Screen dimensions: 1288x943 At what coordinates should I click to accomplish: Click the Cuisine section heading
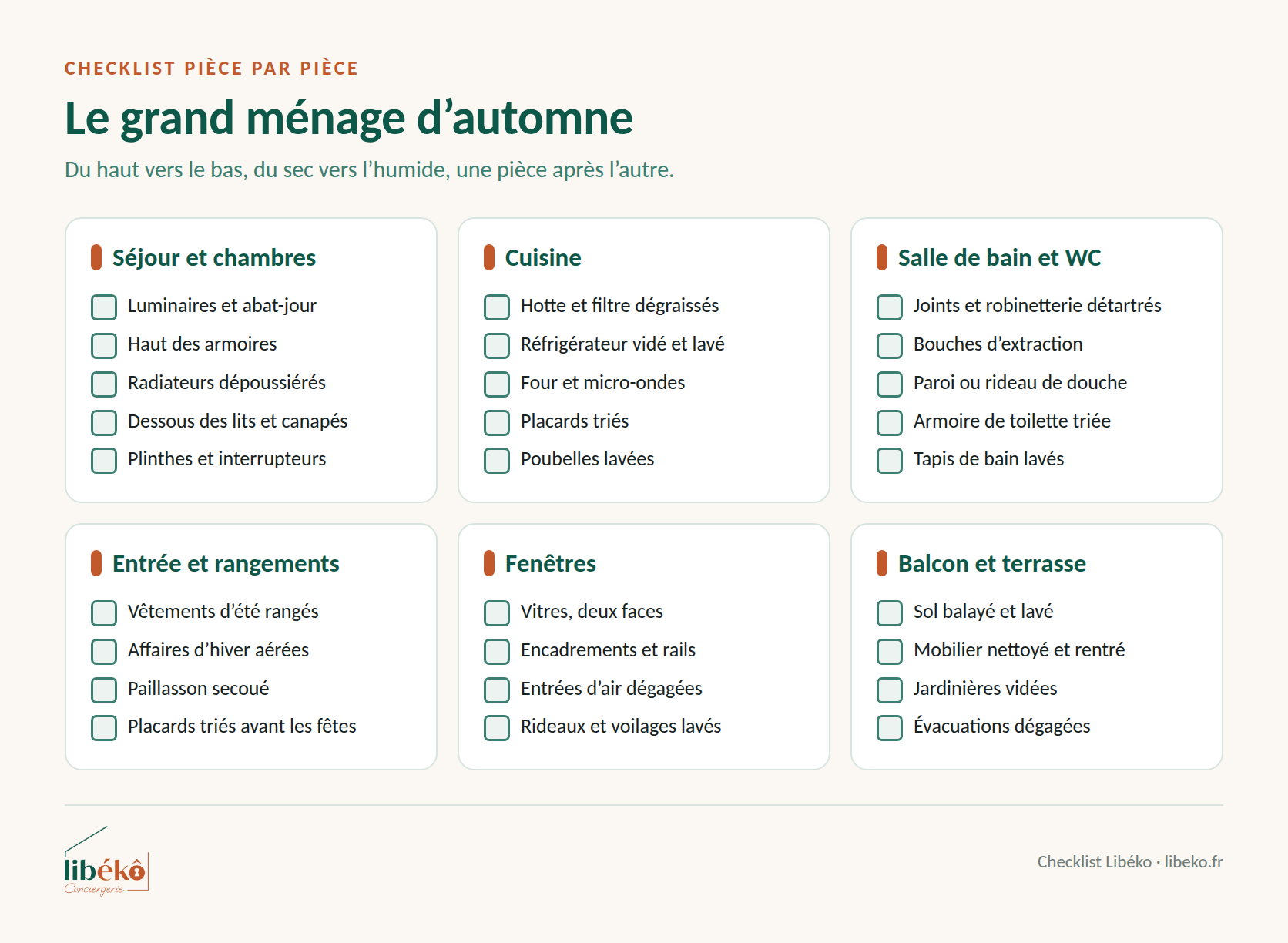543,257
